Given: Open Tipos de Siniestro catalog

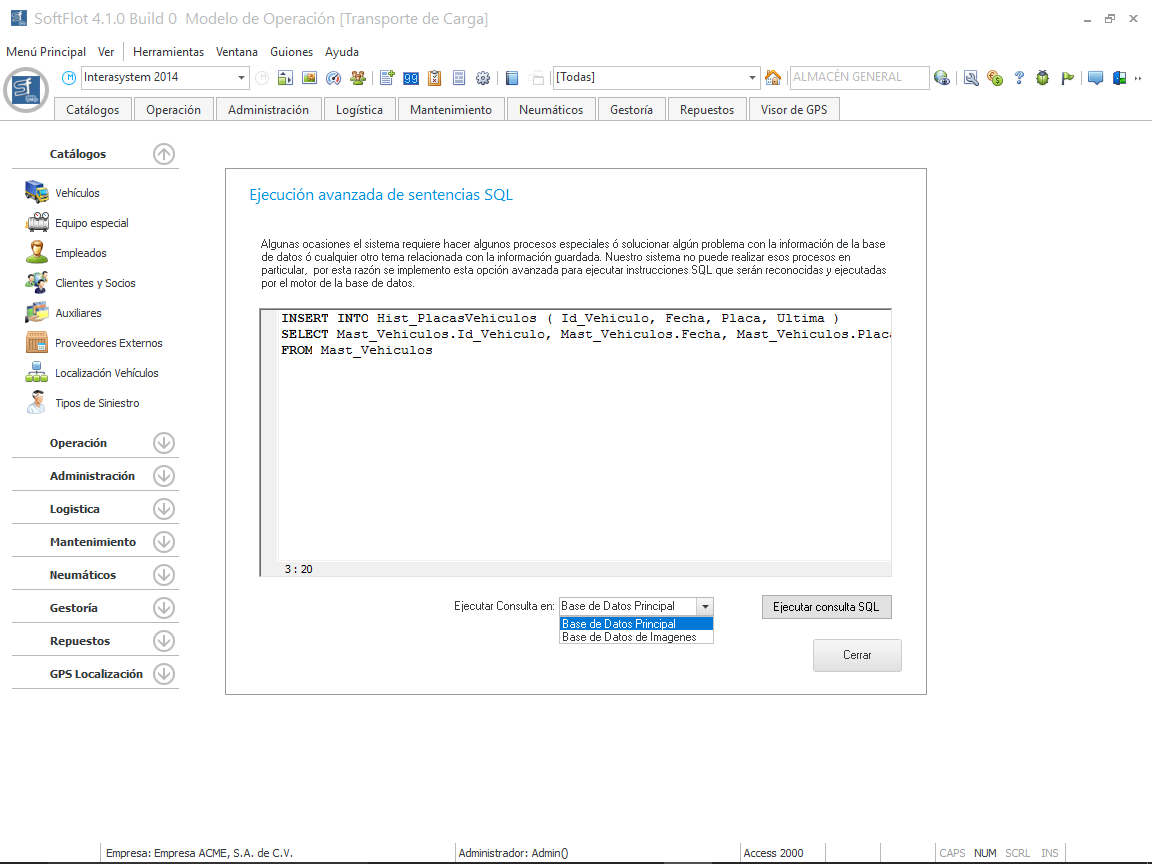Looking at the screenshot, I should click(x=97, y=403).
